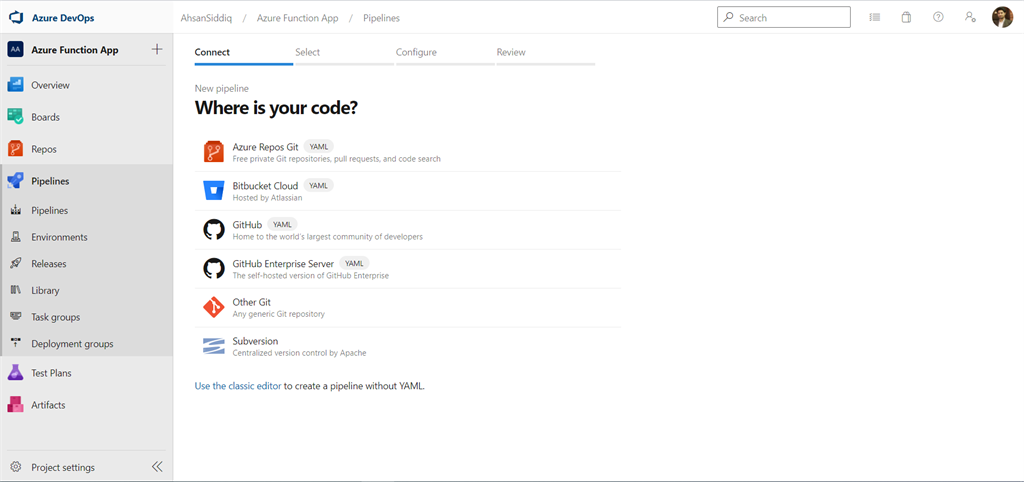Click the Azure Repos Git icon
This screenshot has width=1024, height=482.
tap(214, 152)
